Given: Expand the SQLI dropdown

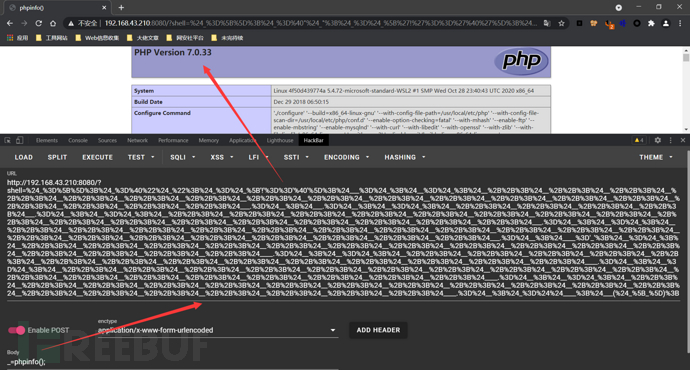Looking at the screenshot, I should pos(183,157).
